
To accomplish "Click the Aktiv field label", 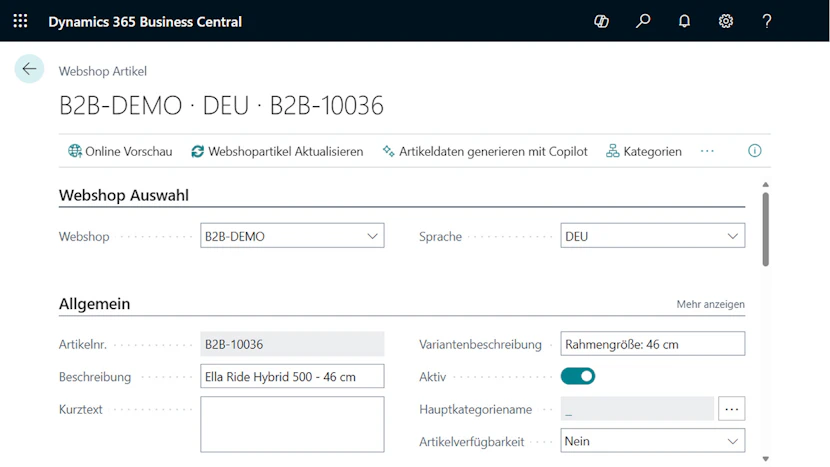I will point(432,377).
